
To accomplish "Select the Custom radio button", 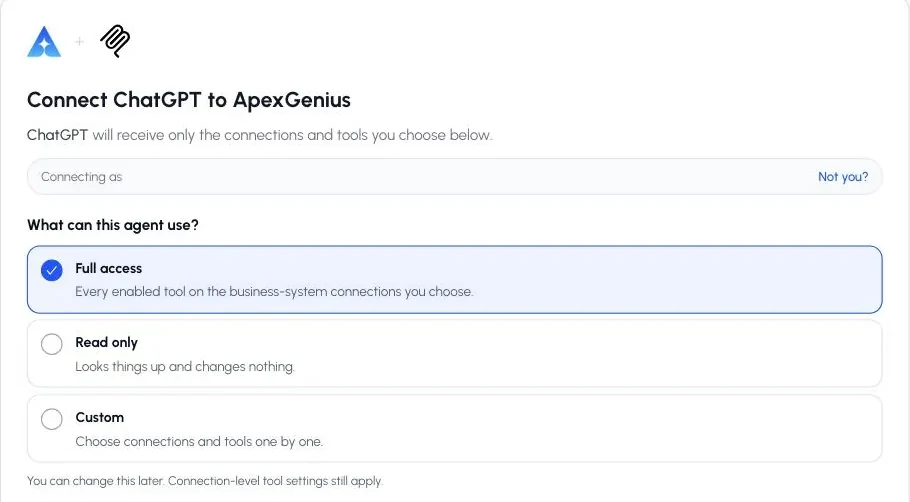I will pyautogui.click(x=52, y=418).
